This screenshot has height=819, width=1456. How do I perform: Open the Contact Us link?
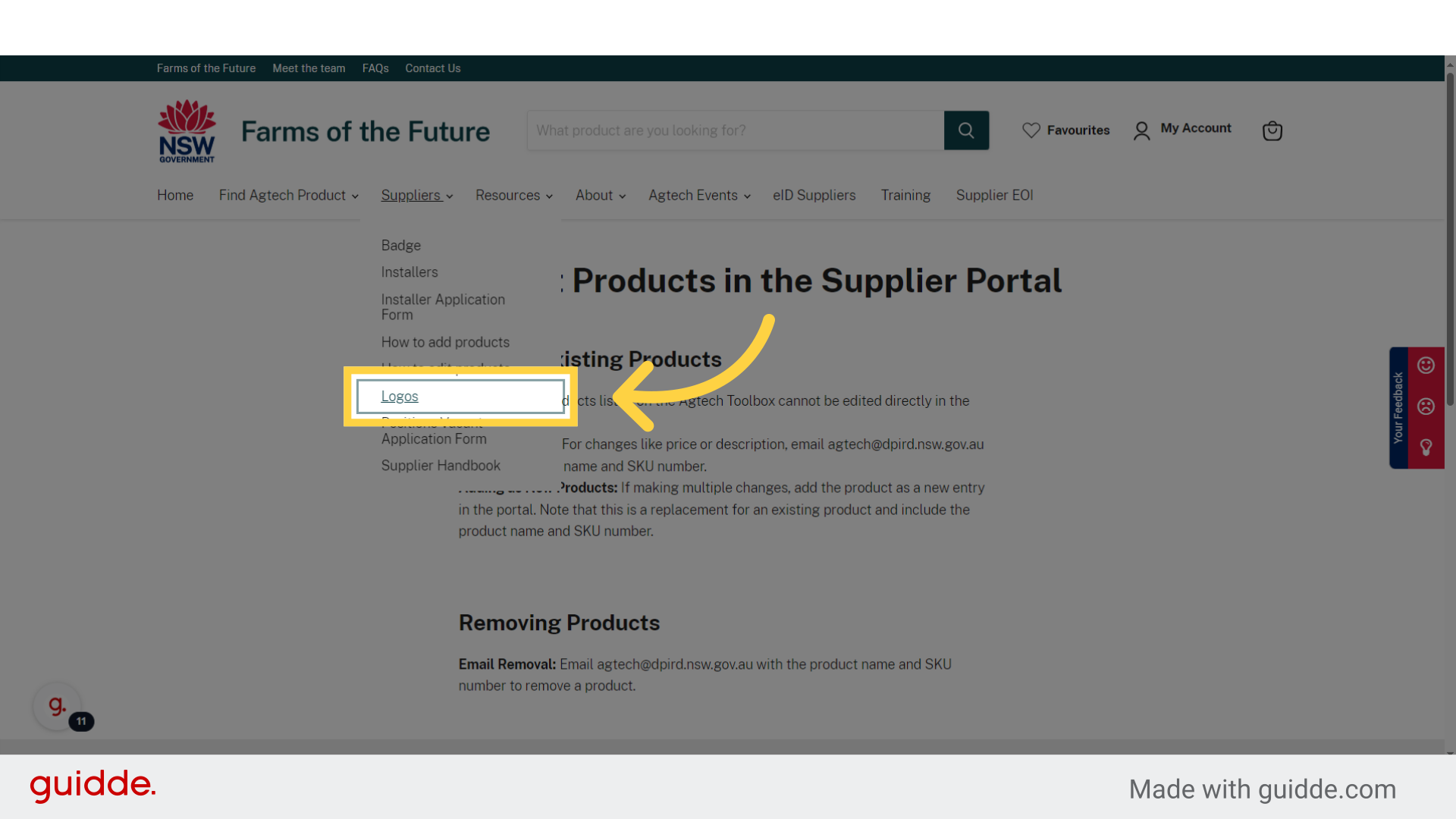click(433, 68)
